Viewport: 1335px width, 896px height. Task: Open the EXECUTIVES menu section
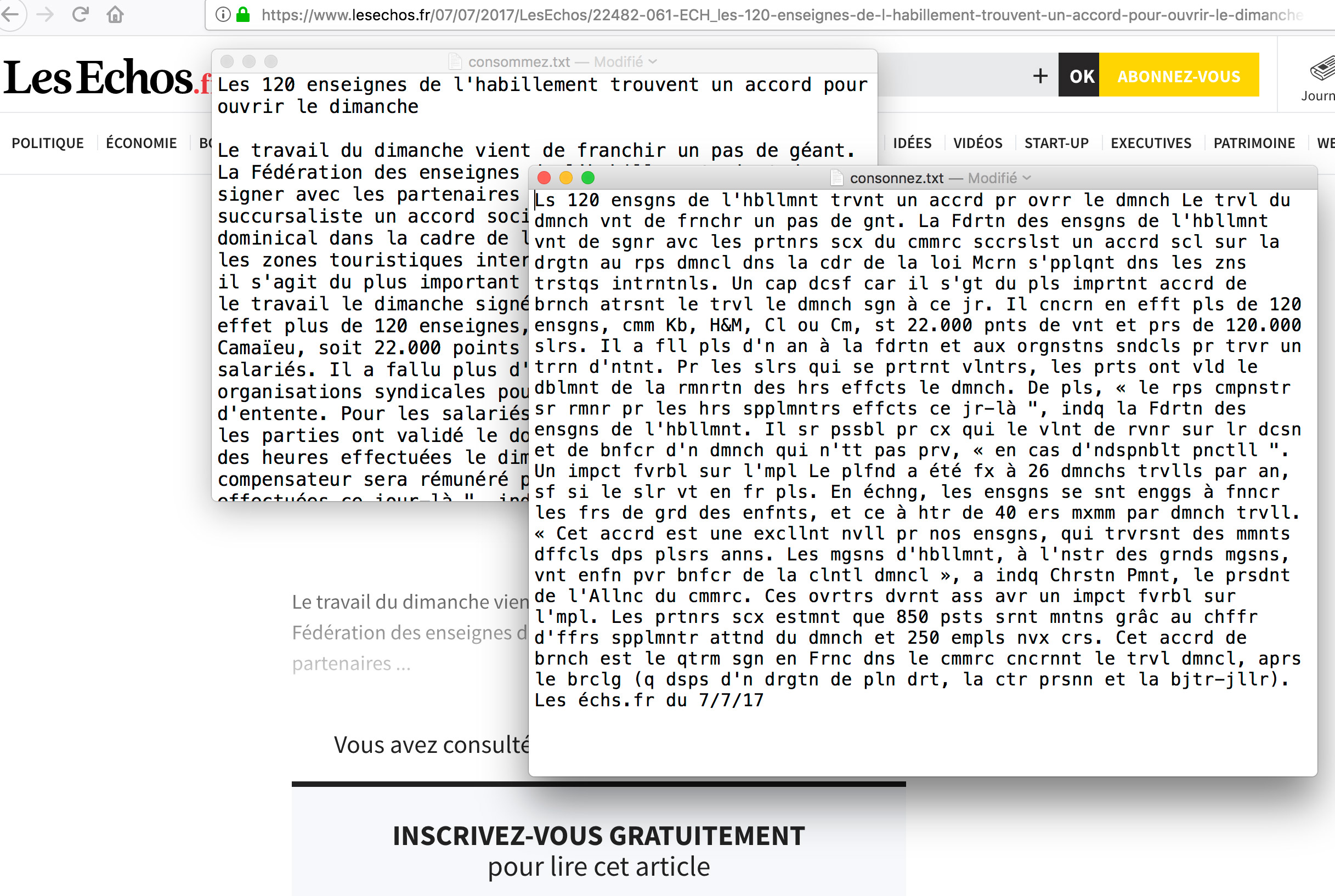click(1151, 143)
